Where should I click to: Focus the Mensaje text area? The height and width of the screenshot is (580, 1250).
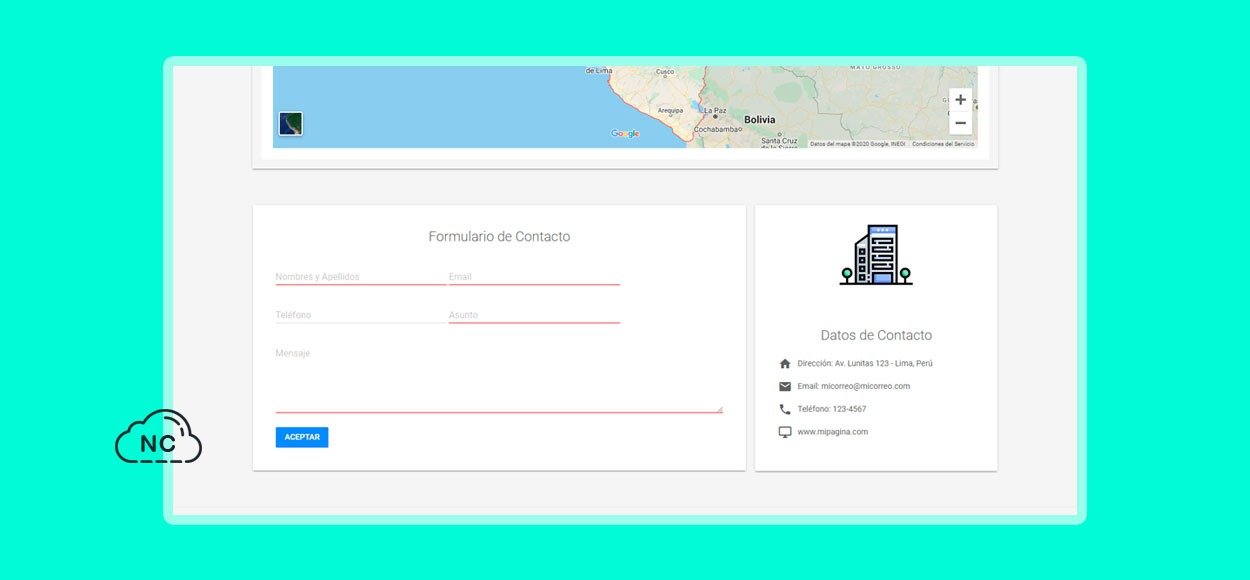(x=498, y=380)
